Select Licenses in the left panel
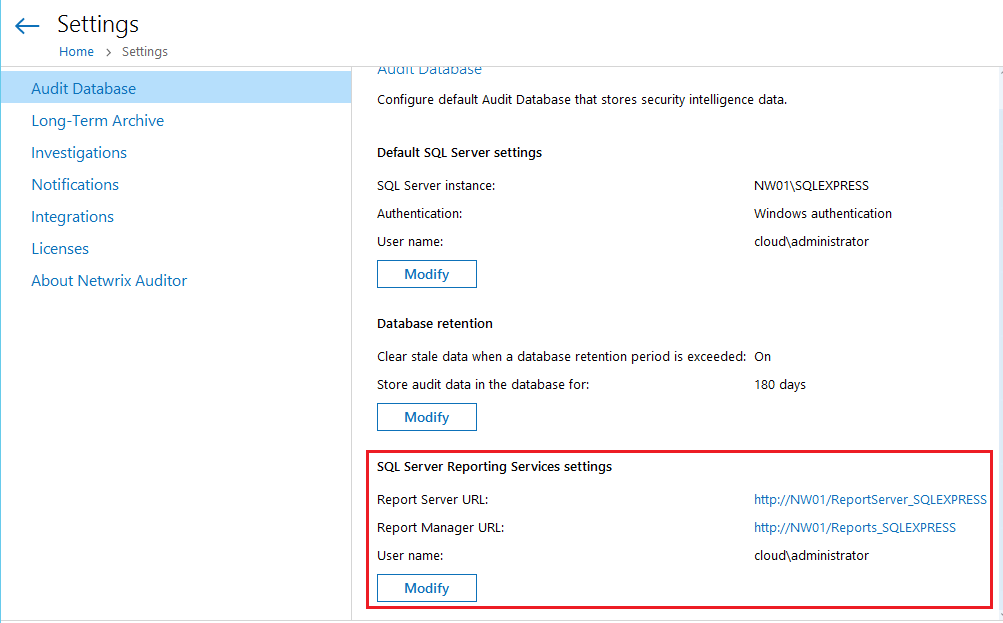 point(60,248)
